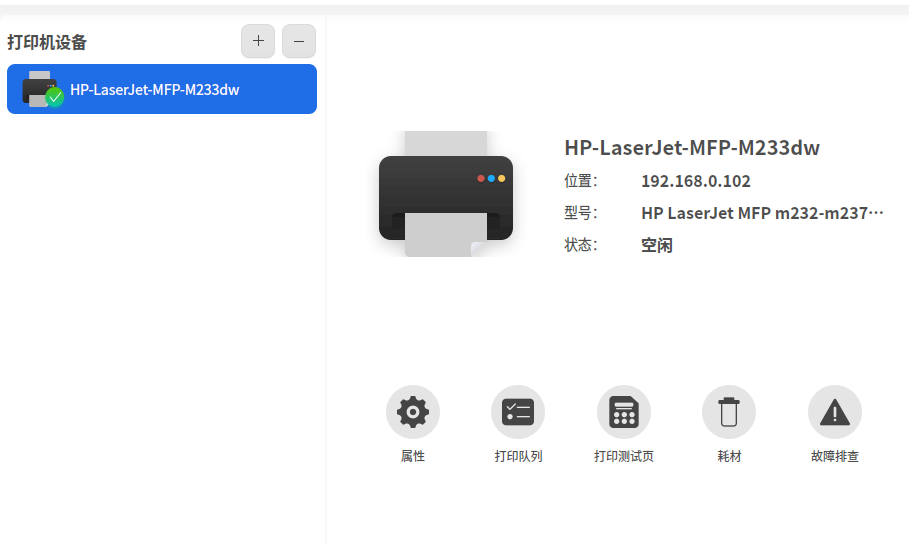This screenshot has width=909, height=545.
Task: Click the 耗材 label text
Action: coord(729,456)
